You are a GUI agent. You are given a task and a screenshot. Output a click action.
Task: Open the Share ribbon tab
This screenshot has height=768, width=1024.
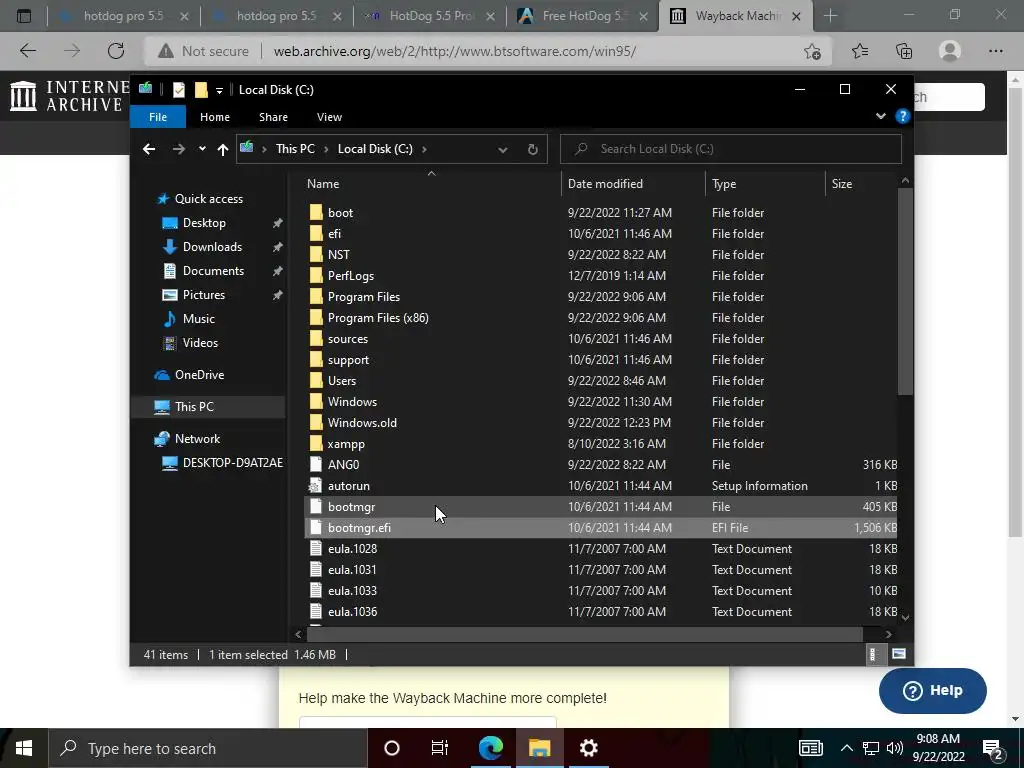273,117
